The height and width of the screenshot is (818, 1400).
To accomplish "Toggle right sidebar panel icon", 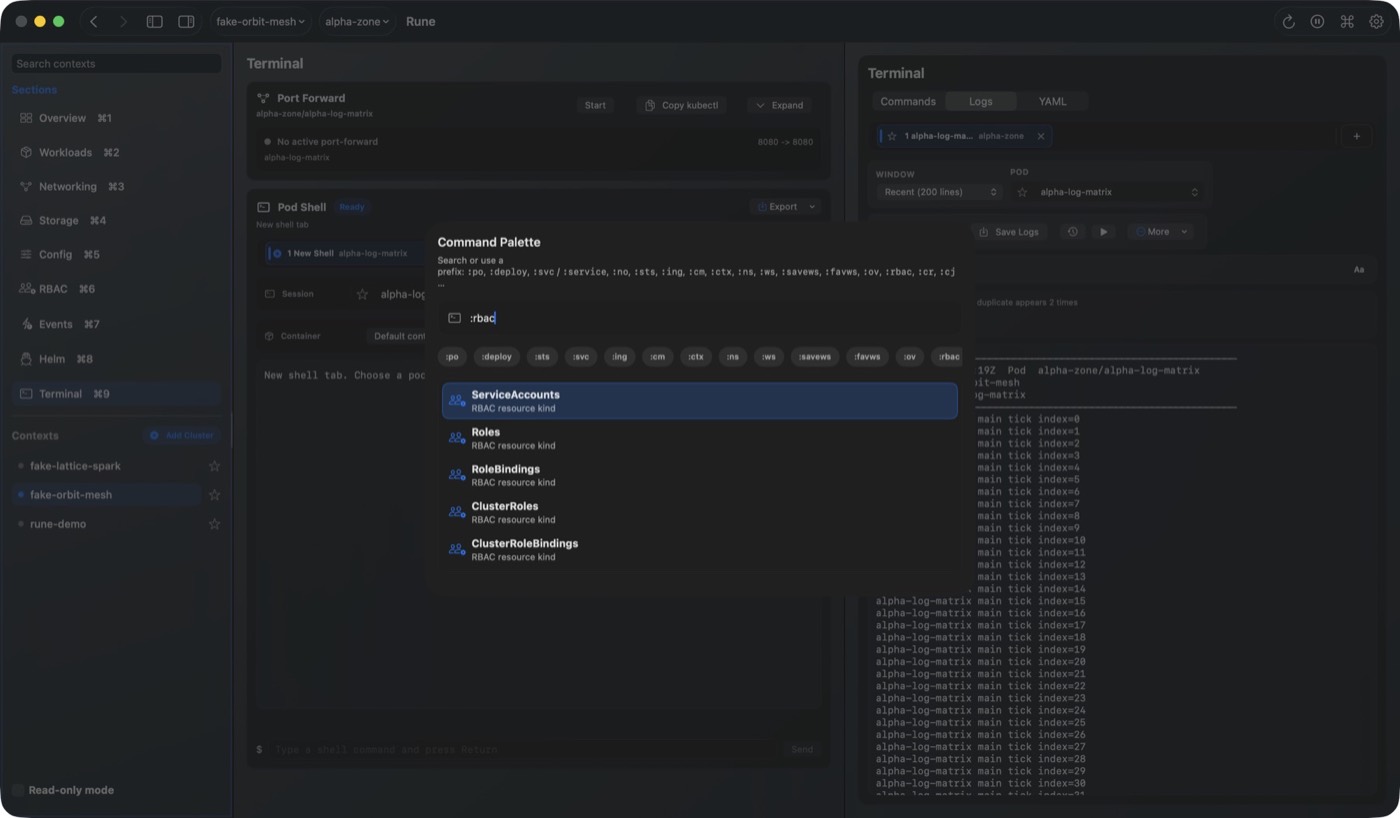I will coord(186,21).
